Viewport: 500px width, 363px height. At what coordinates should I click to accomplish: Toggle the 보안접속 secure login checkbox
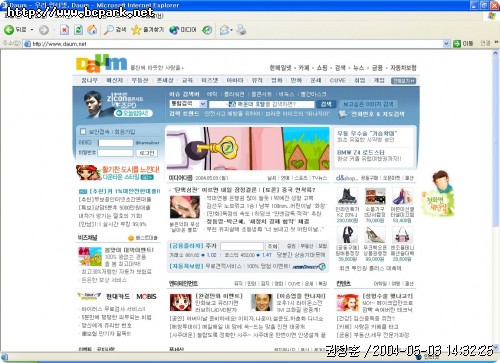tap(83, 131)
